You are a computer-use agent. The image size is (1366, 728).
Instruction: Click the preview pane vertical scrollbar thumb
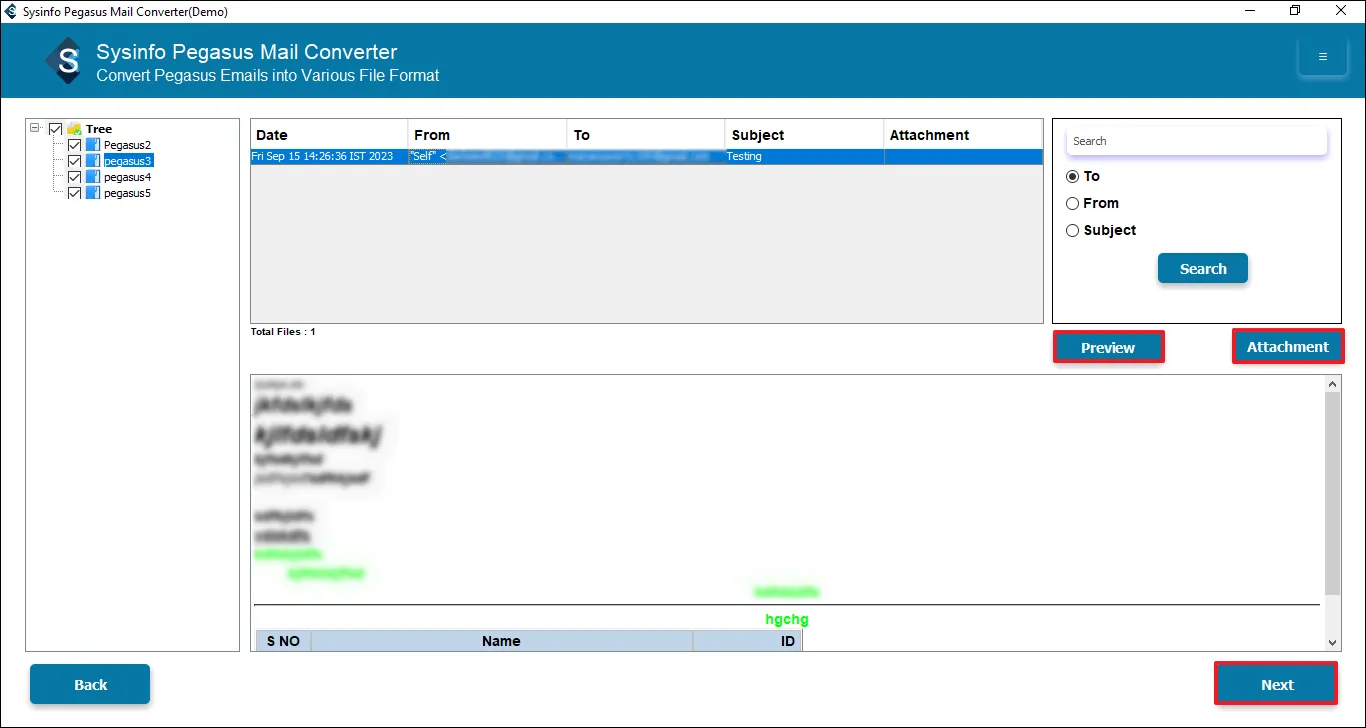(x=1332, y=493)
